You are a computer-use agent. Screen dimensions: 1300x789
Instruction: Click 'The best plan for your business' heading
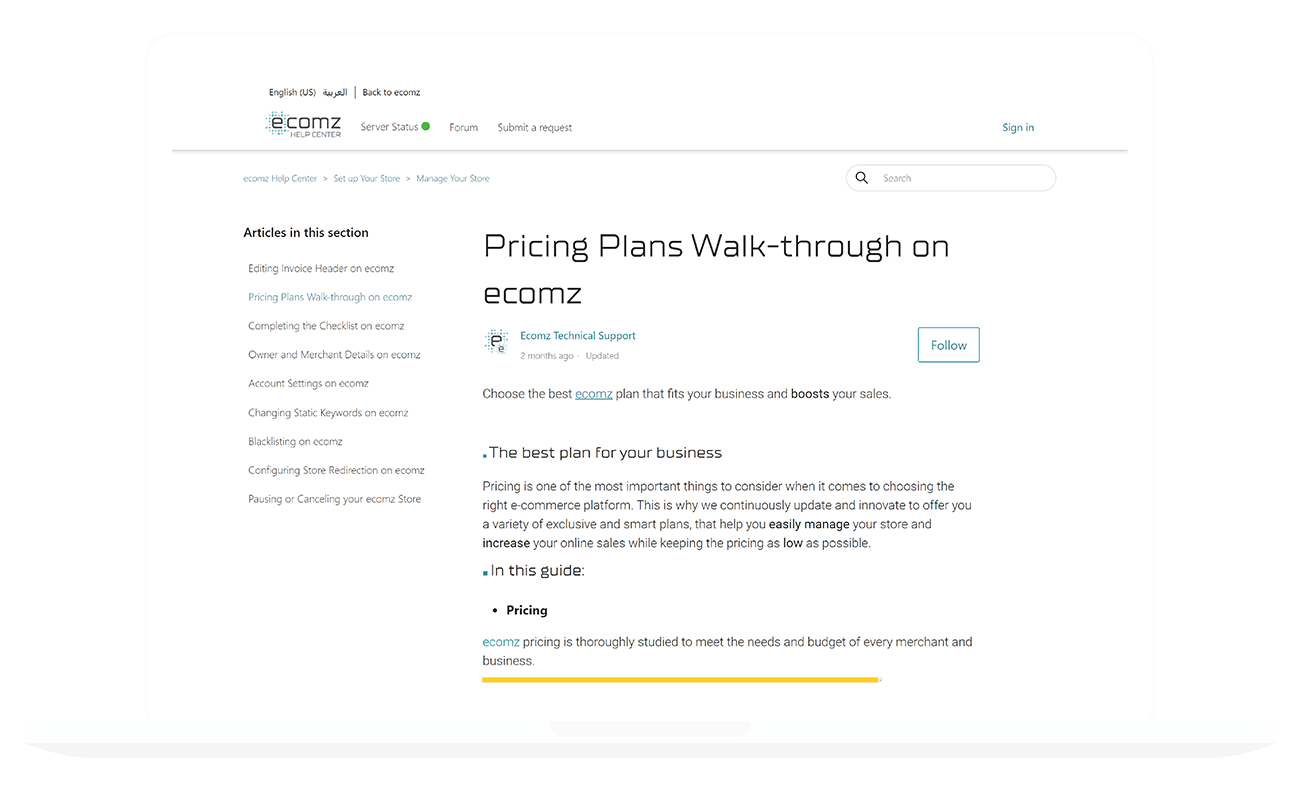tap(605, 453)
